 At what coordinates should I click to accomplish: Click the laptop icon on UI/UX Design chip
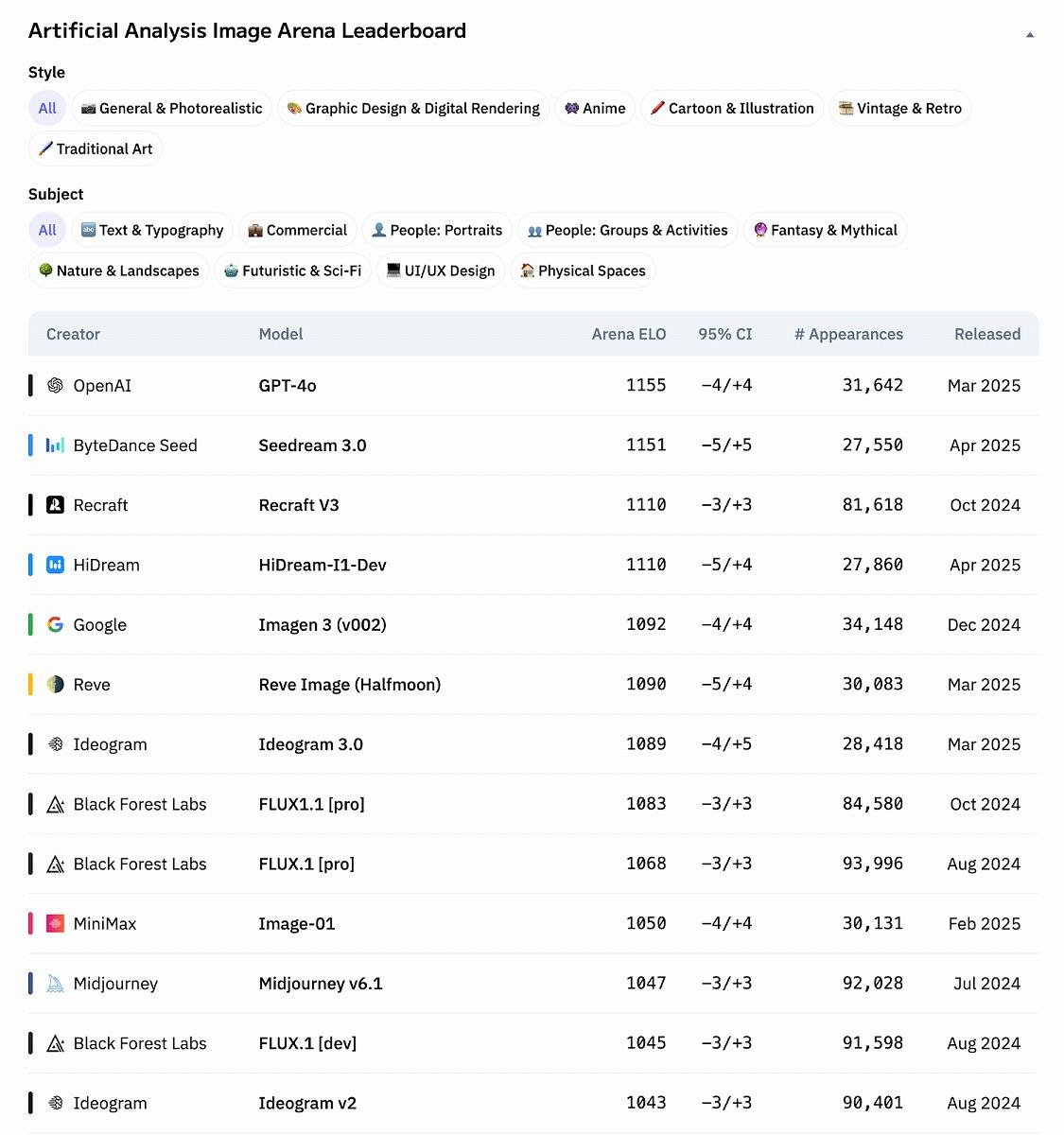[x=393, y=271]
